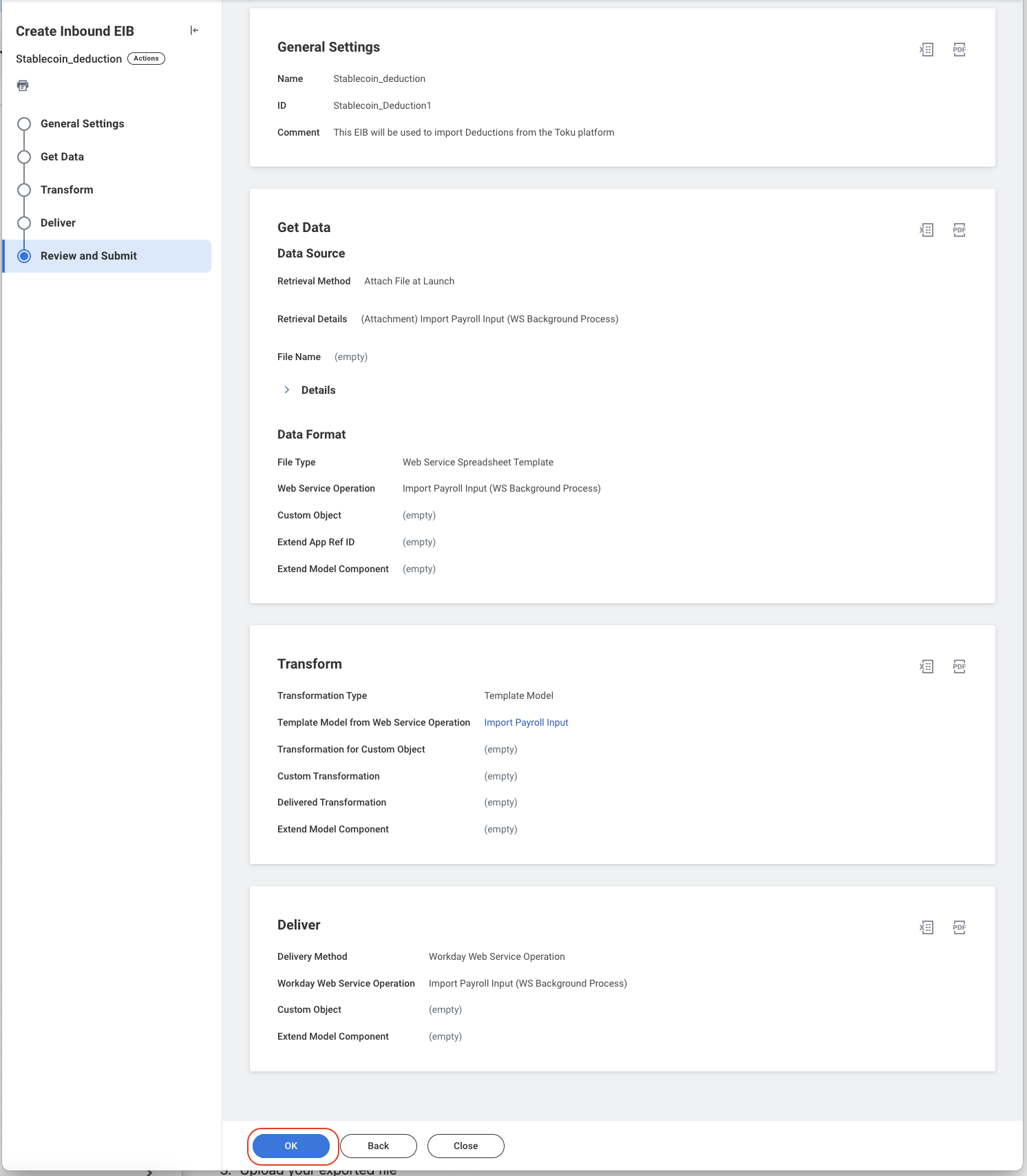Click the Create Inbound EIB title

coord(75,31)
